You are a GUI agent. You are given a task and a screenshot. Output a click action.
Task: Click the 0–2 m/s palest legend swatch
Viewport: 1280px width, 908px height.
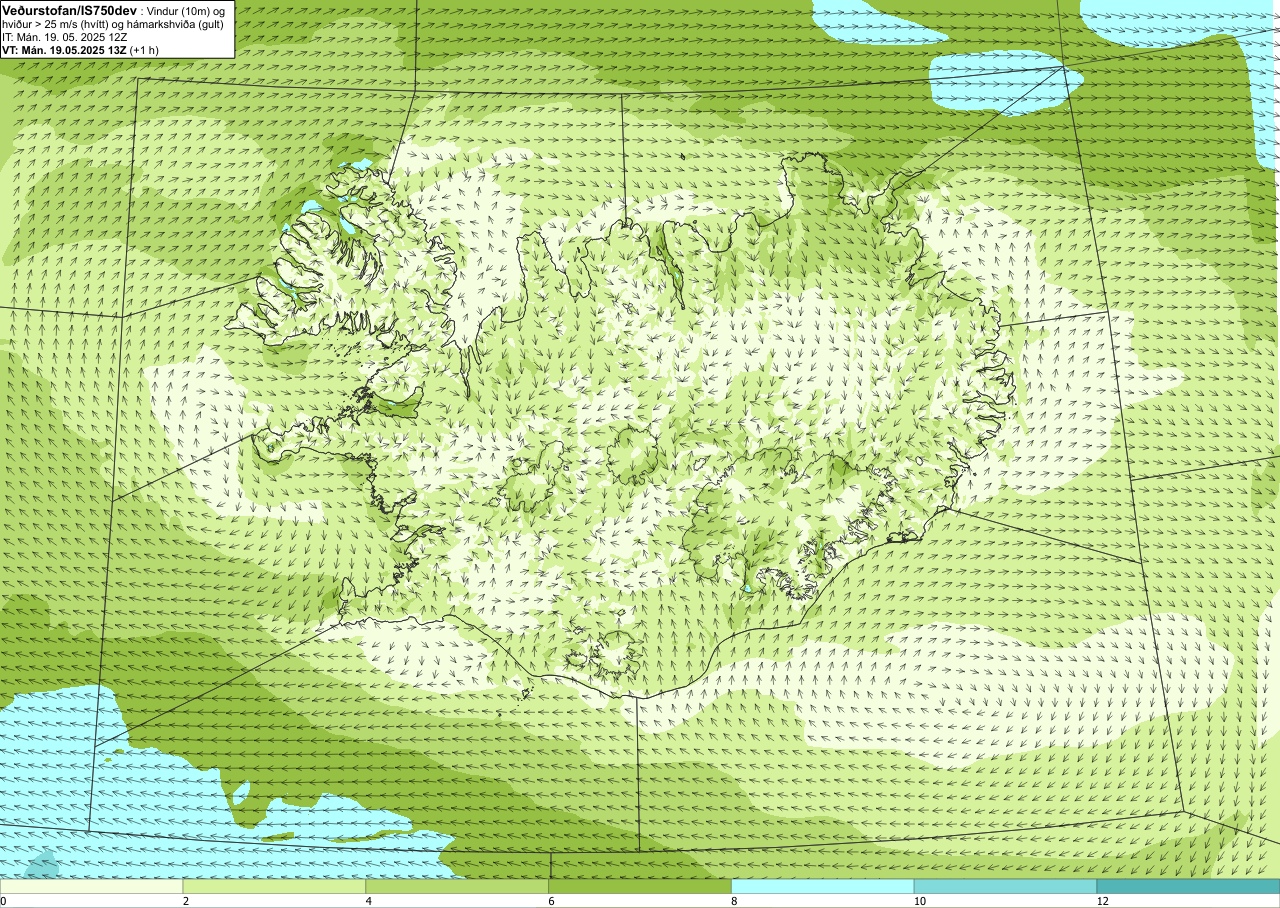(91, 886)
